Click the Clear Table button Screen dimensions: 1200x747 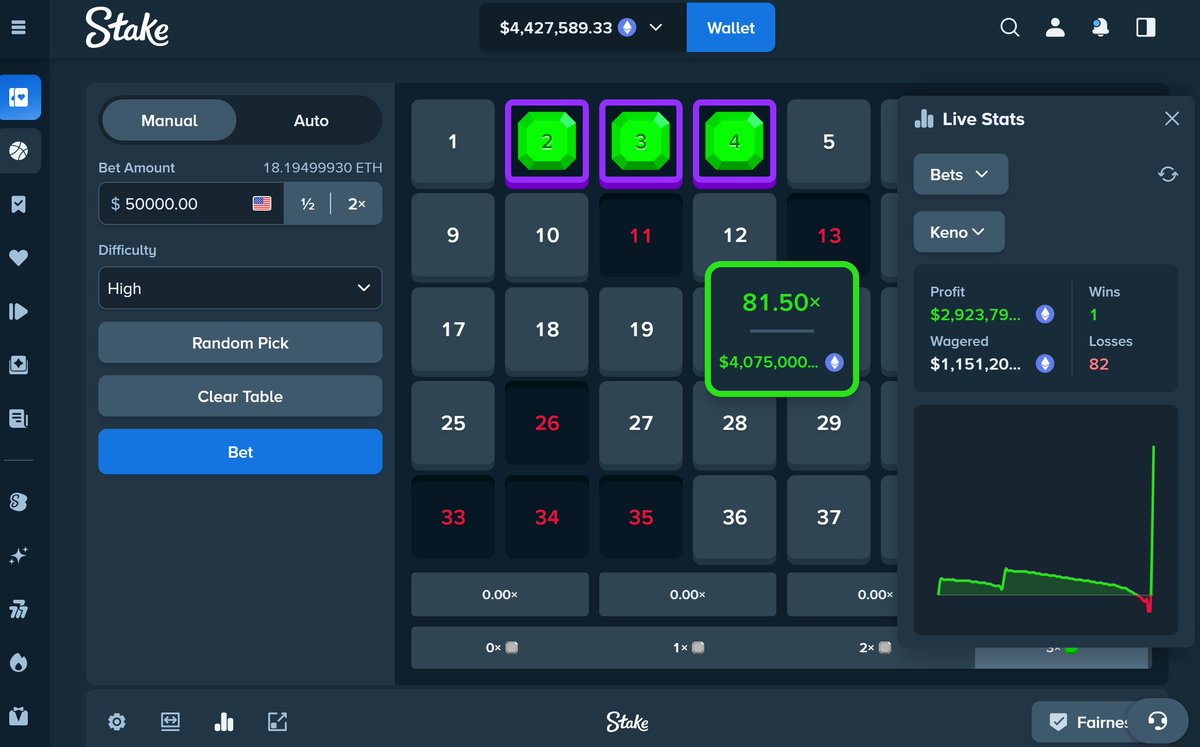pos(240,396)
